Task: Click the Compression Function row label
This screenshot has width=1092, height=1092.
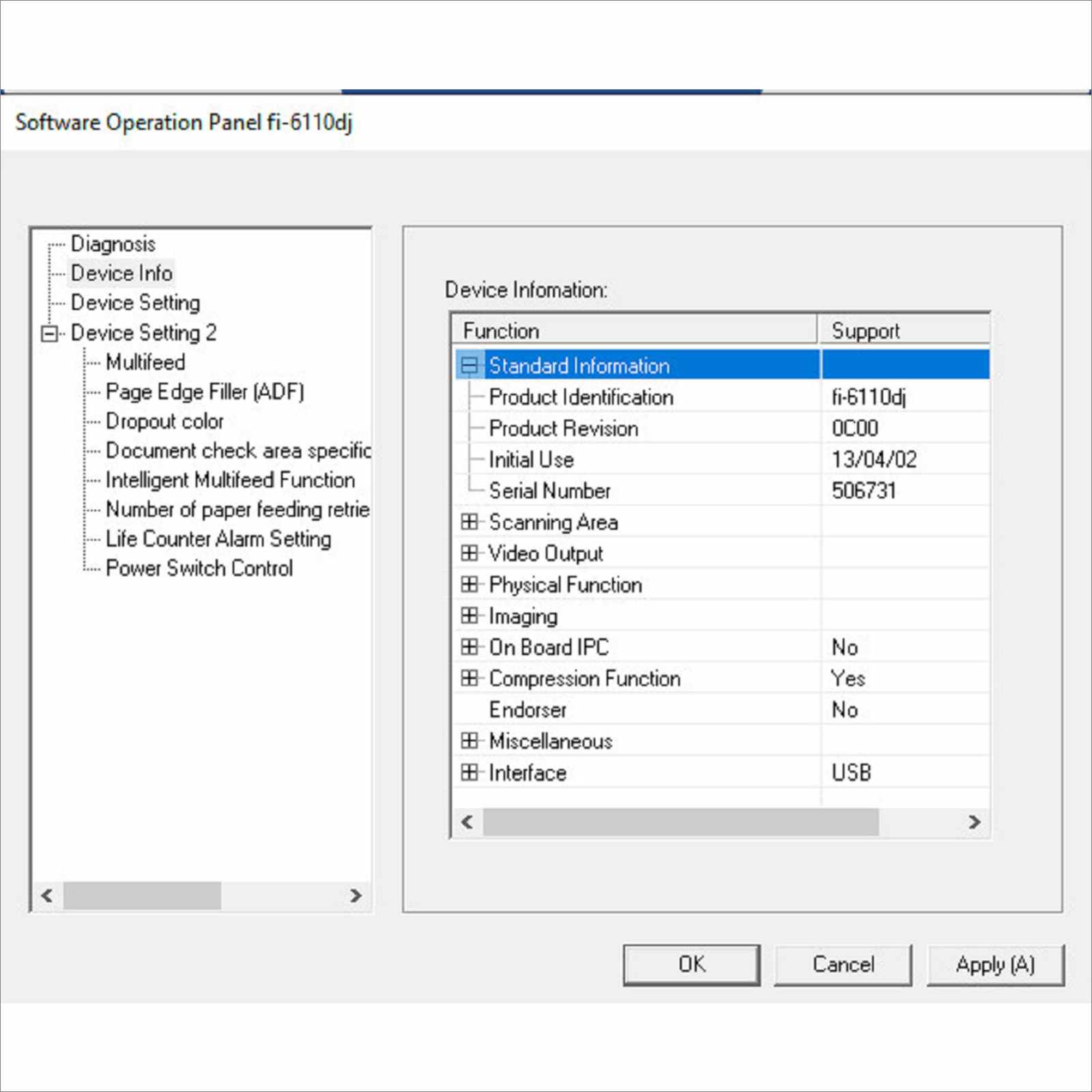Action: tap(585, 678)
